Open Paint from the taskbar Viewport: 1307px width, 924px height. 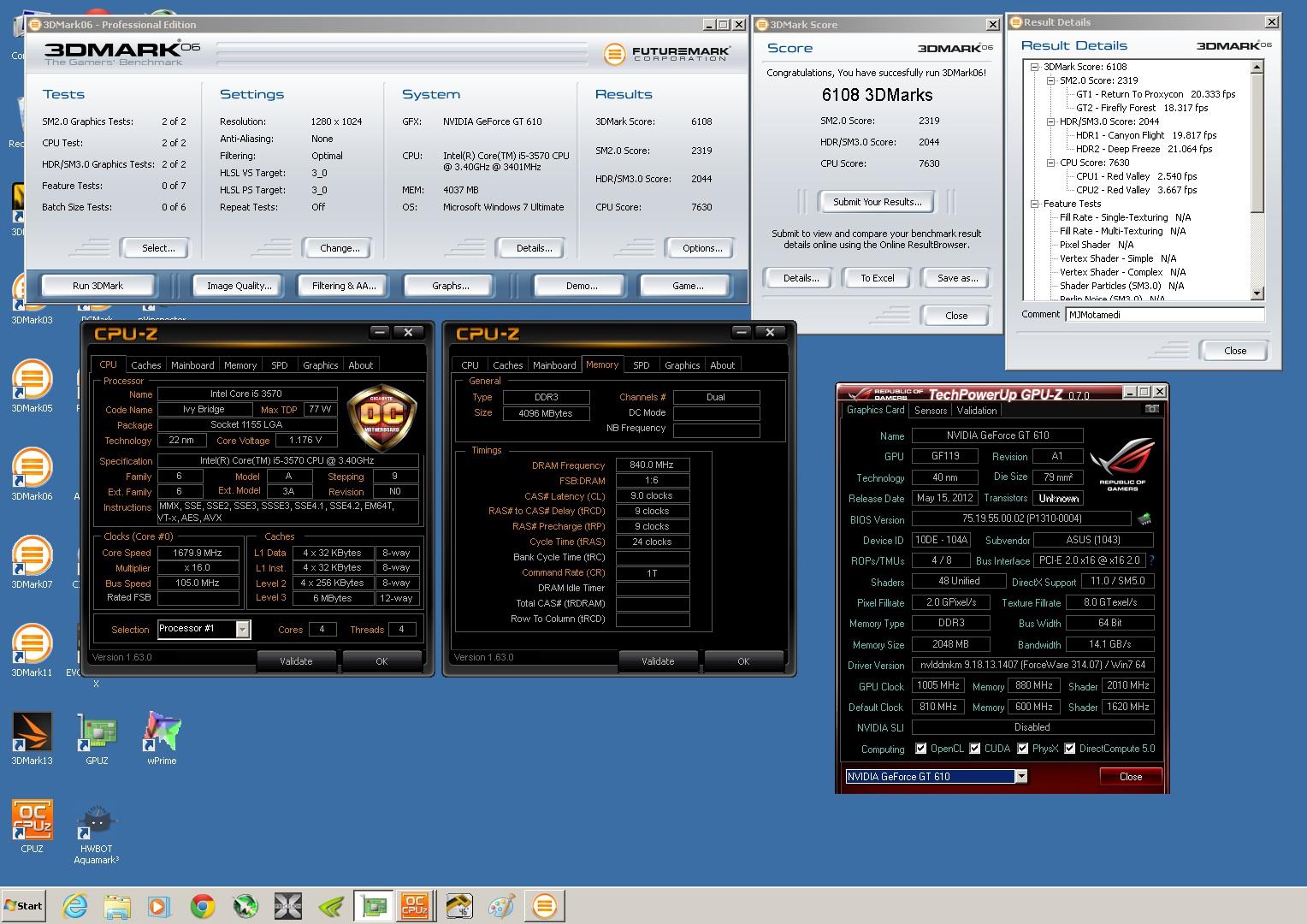pyautogui.click(x=501, y=905)
